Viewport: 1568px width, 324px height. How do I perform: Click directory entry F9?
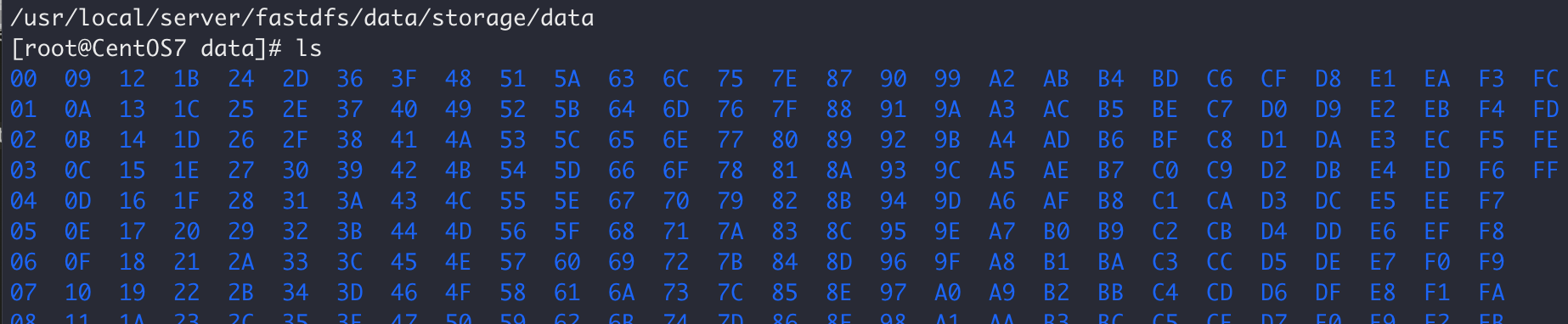pyautogui.click(x=1492, y=262)
